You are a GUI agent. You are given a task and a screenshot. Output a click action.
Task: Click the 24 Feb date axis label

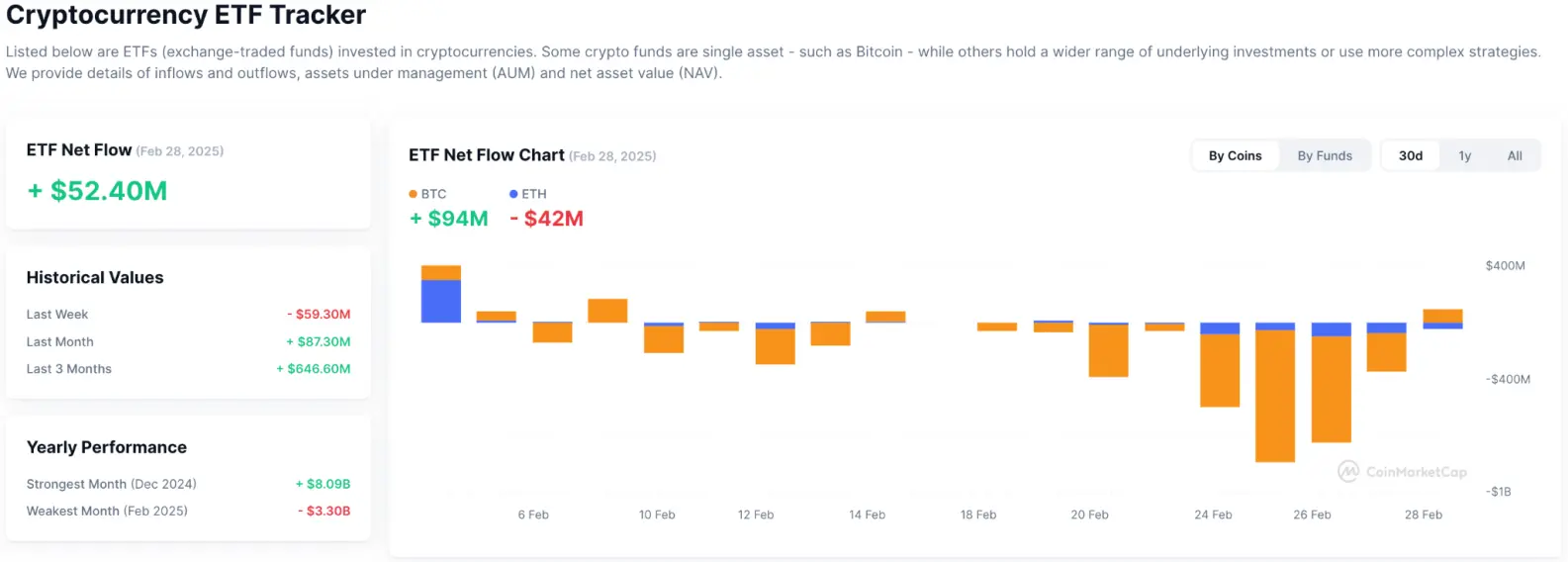tap(1213, 515)
